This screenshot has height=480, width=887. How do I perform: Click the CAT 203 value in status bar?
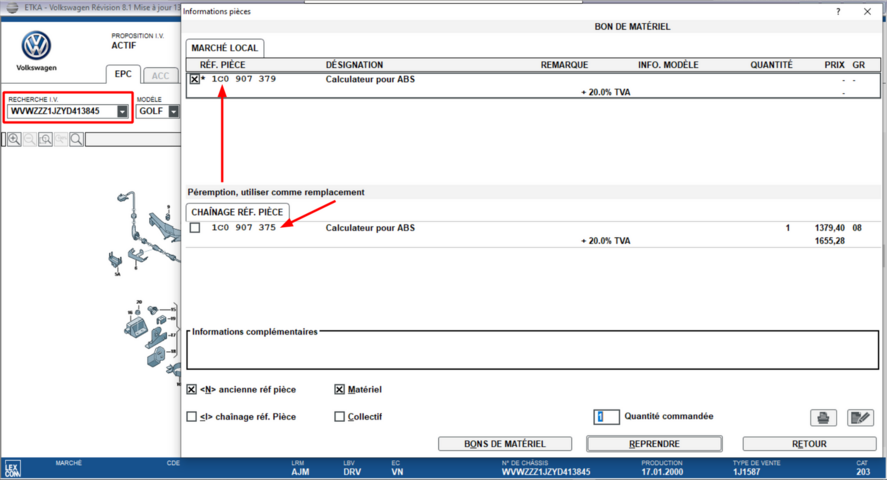[863, 472]
